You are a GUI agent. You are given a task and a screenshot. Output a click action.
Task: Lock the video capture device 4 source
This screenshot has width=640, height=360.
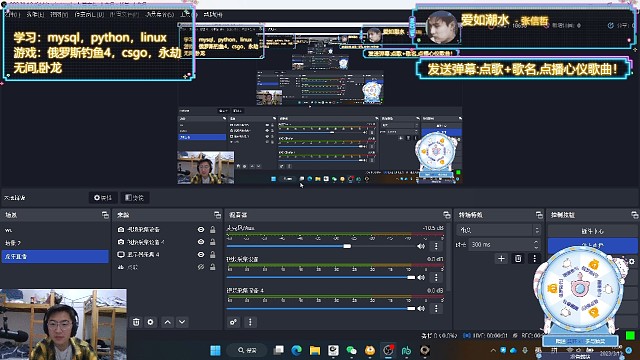tap(213, 242)
